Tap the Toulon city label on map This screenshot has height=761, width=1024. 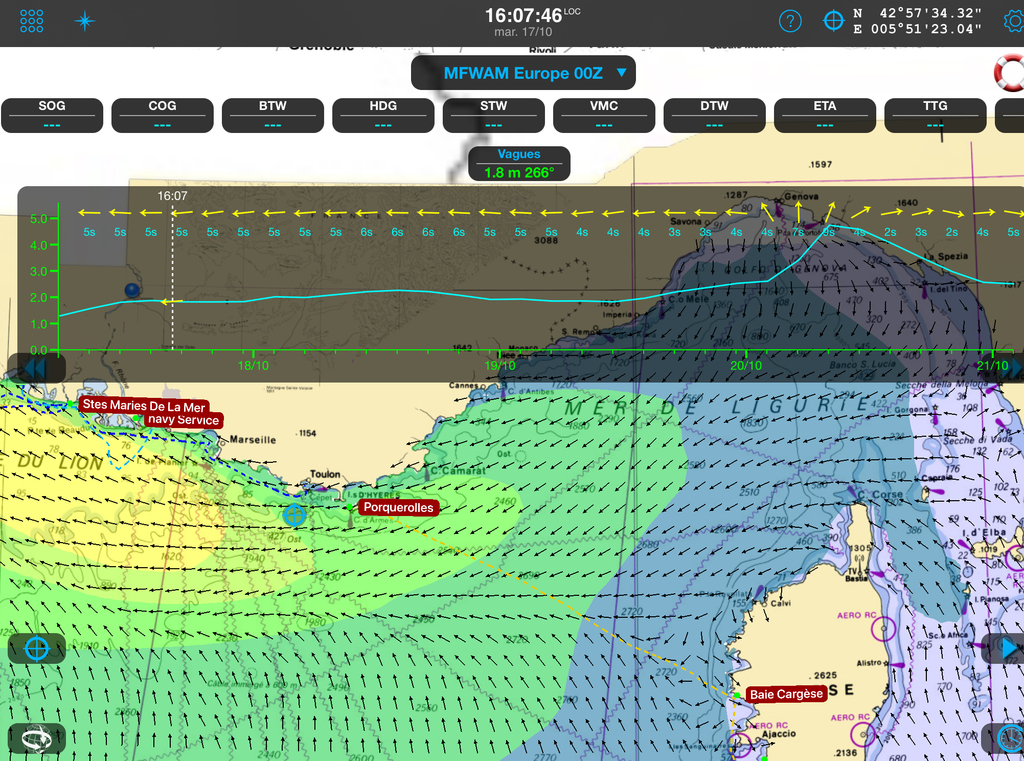325,474
